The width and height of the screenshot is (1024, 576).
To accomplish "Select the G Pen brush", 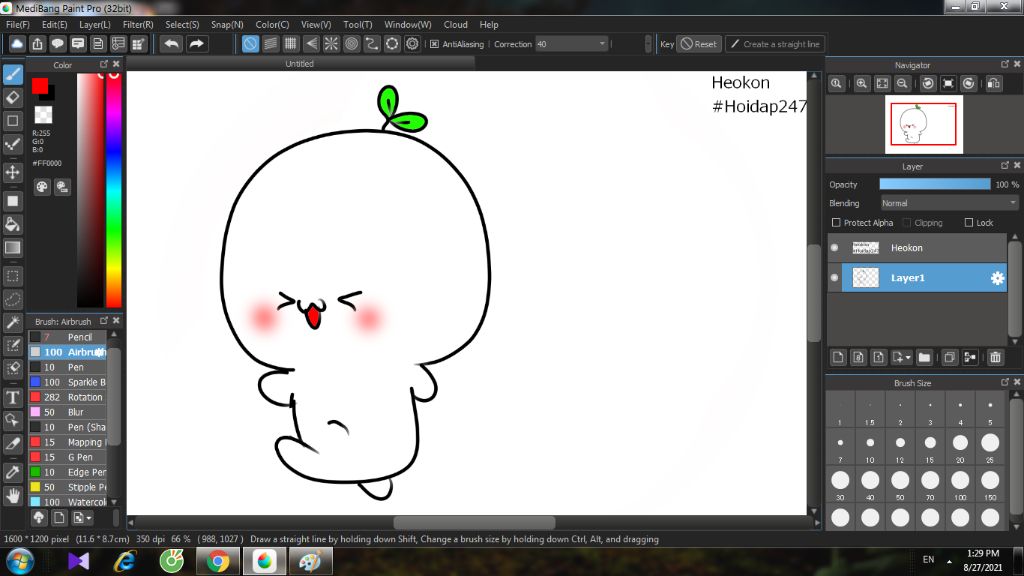I will click(67, 457).
